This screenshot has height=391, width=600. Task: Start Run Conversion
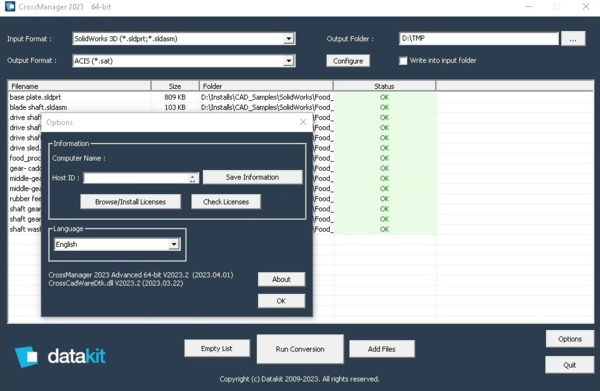[x=300, y=349]
